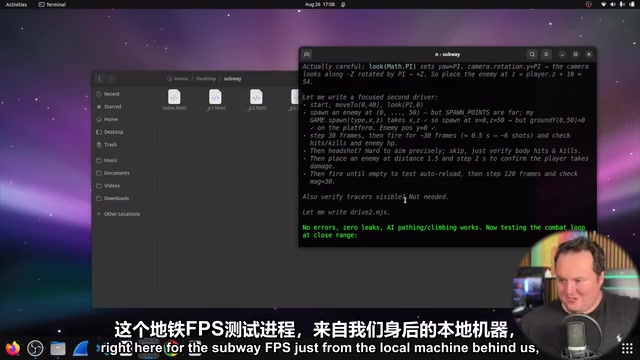Open Other Locations in Files sidebar

[x=122, y=214]
